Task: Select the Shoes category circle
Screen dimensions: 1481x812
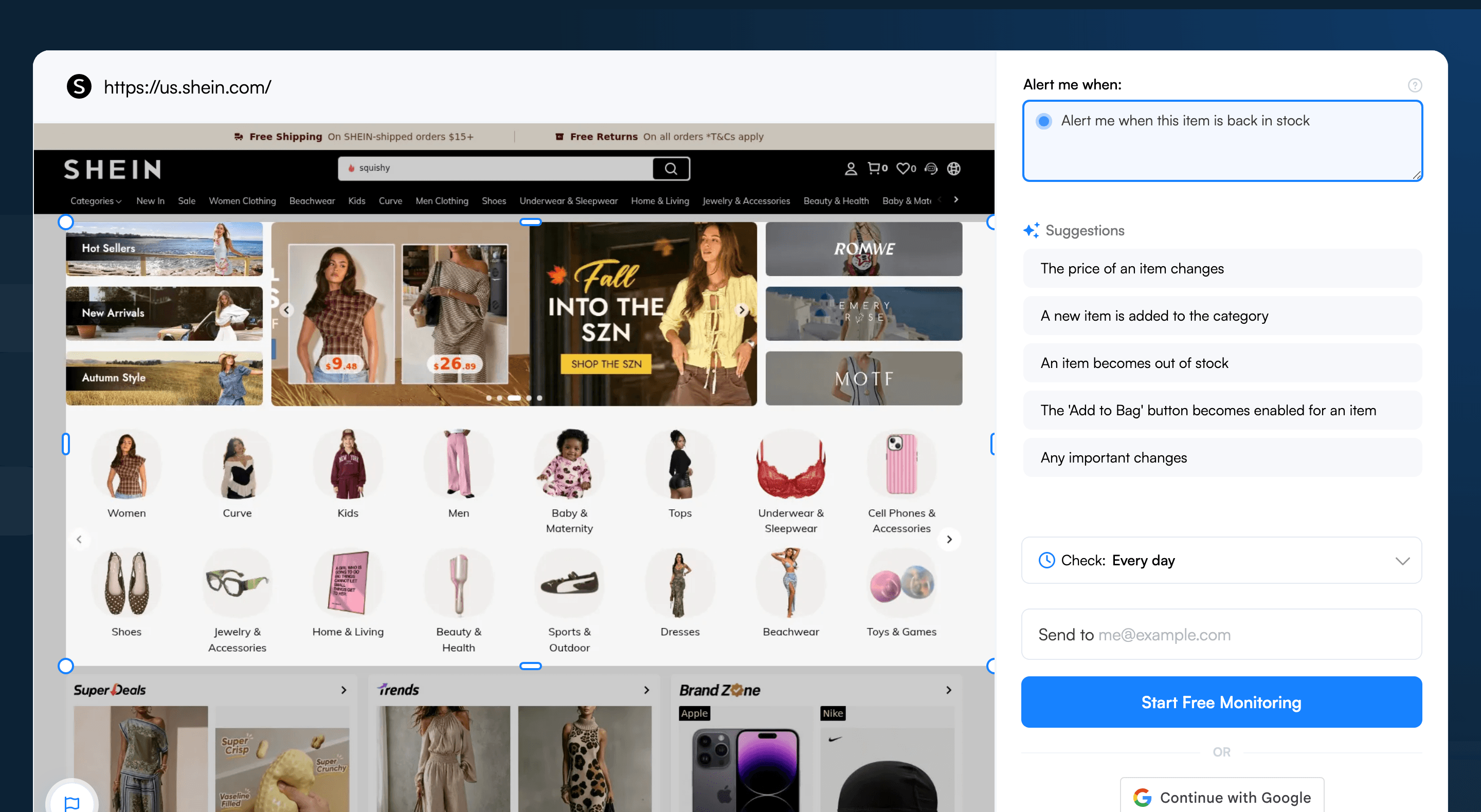Action: [127, 583]
